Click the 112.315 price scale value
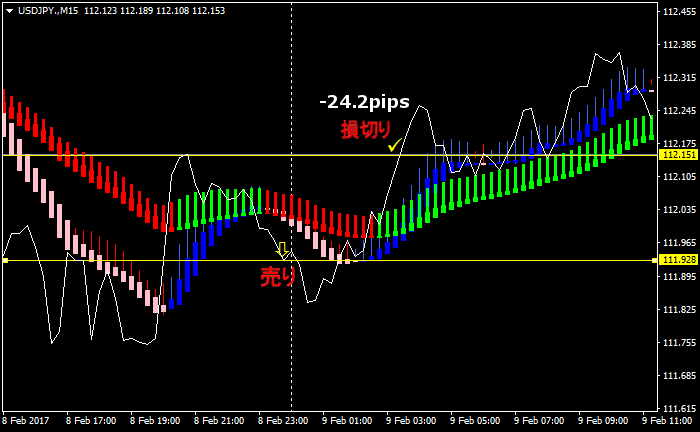700x432 pixels. (x=679, y=78)
